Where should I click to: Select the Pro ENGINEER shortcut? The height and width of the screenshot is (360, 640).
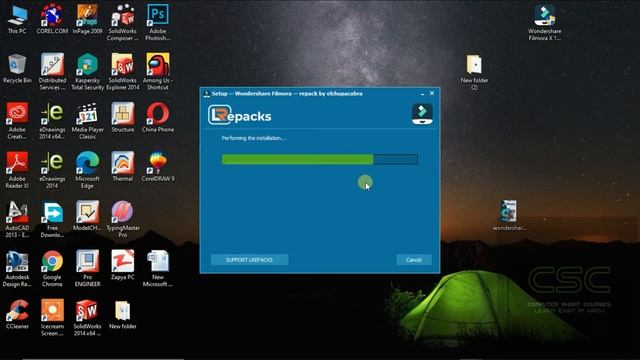pyautogui.click(x=87, y=268)
